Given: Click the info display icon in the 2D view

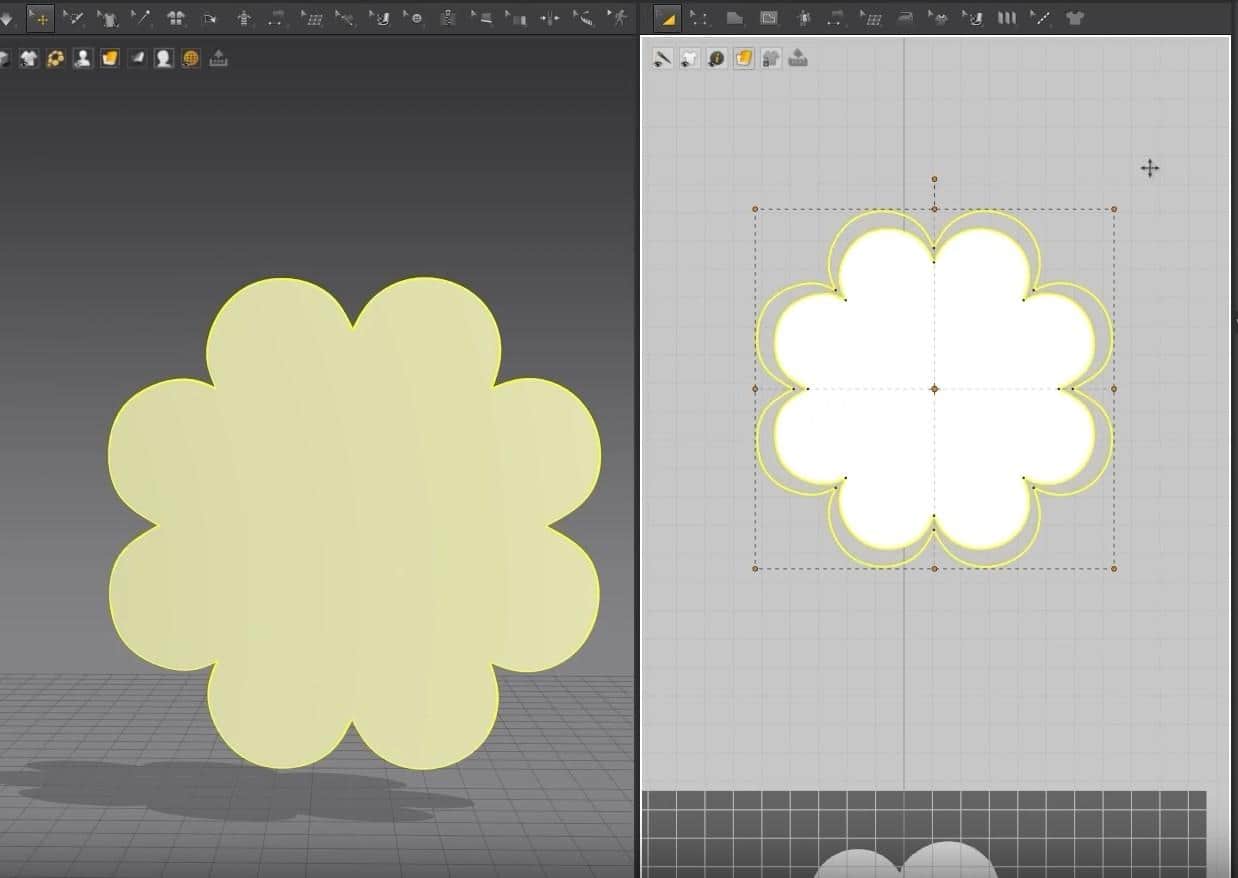Looking at the screenshot, I should 716,58.
